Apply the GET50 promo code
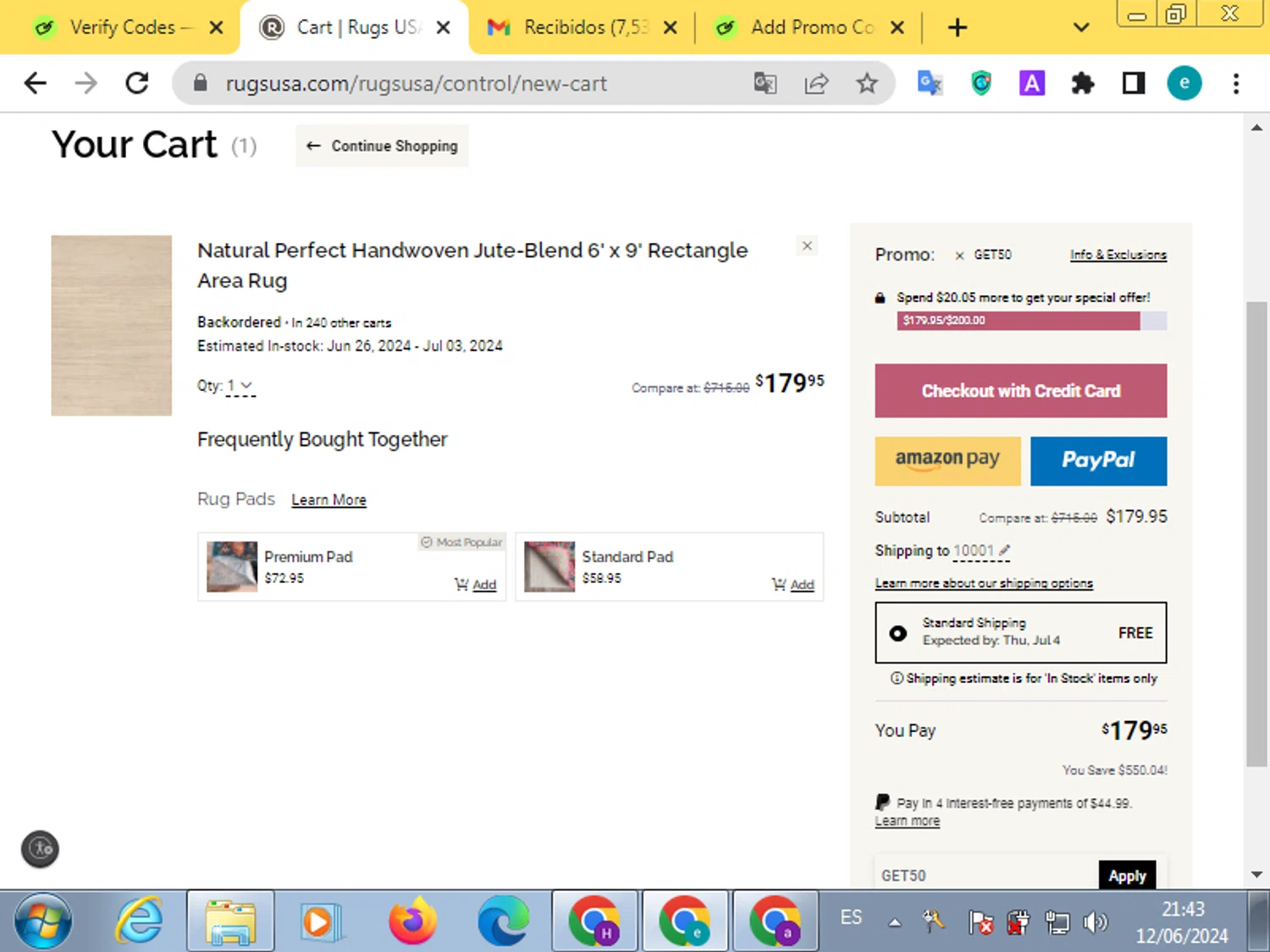 (1127, 876)
